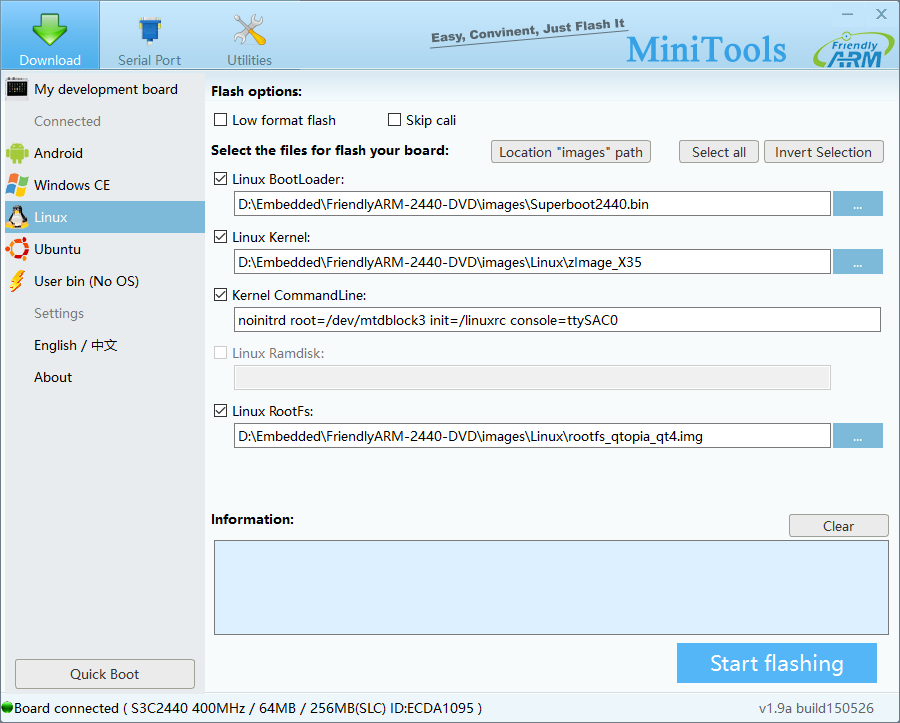The width and height of the screenshot is (900, 723).
Task: Click the green Download arrow icon
Action: click(x=49, y=29)
